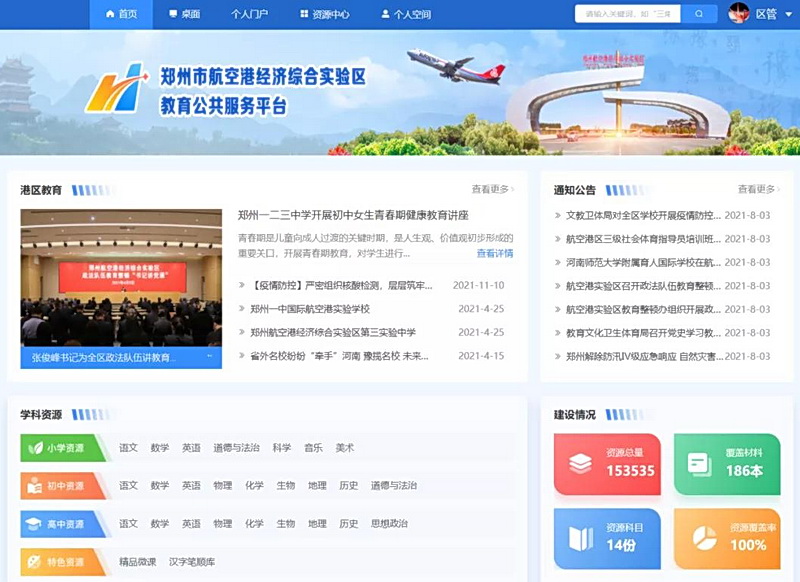This screenshot has width=800, height=582.
Task: Click the magnifier search button
Action: (699, 14)
